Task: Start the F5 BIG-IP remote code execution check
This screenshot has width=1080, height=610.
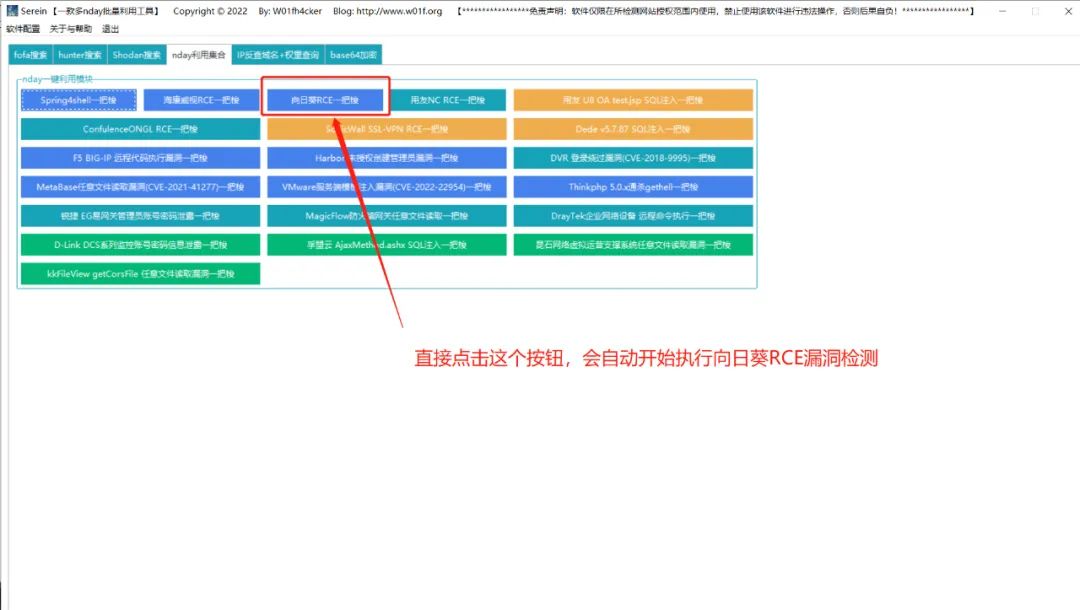Action: [141, 158]
